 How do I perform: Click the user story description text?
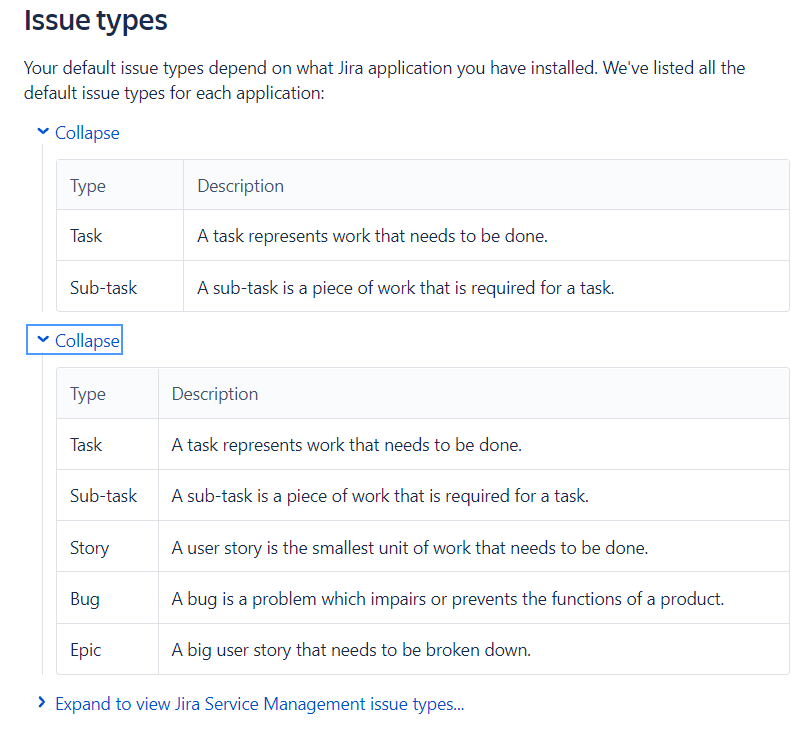(410, 548)
